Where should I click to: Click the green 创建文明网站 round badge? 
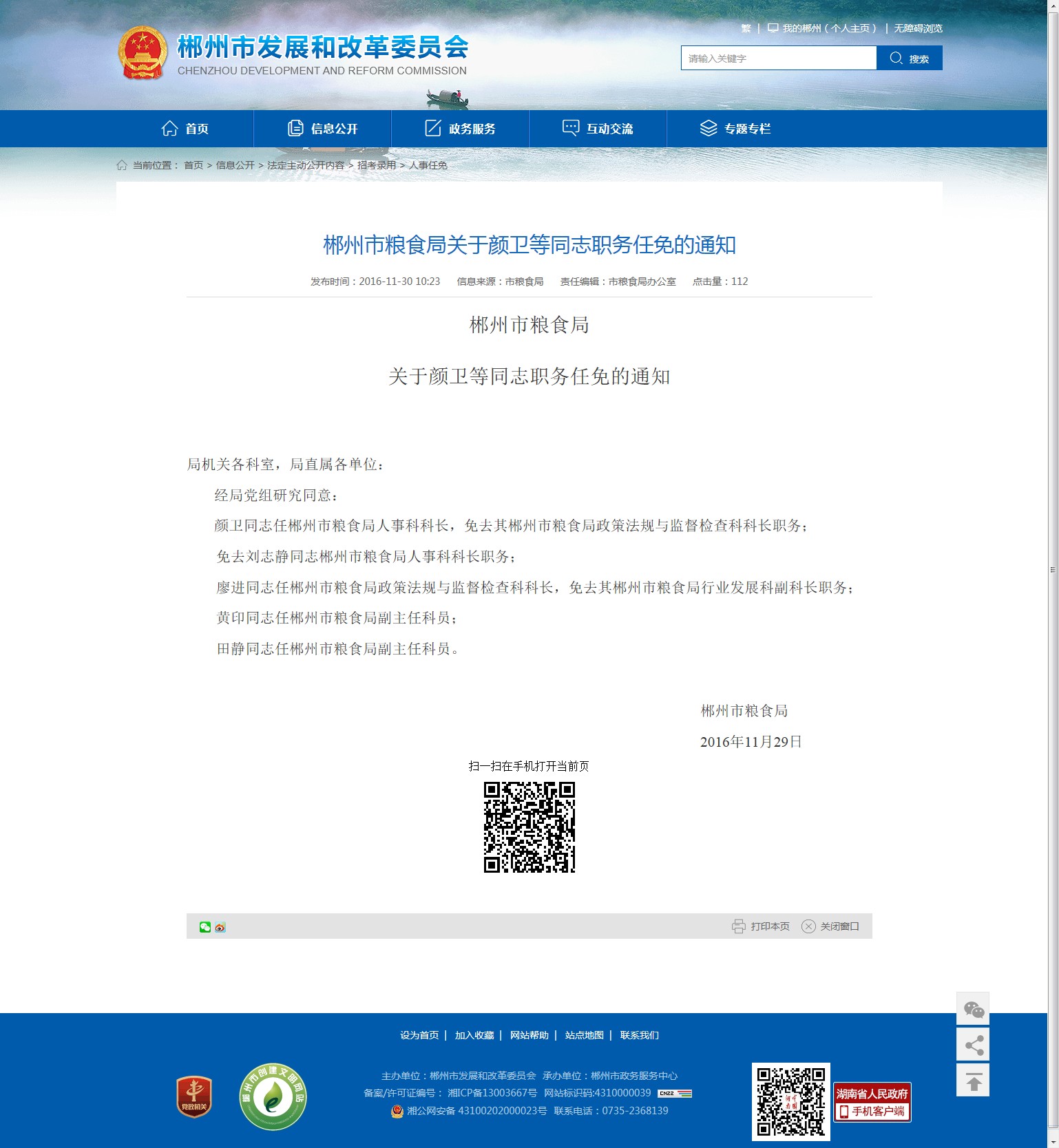click(x=273, y=1097)
